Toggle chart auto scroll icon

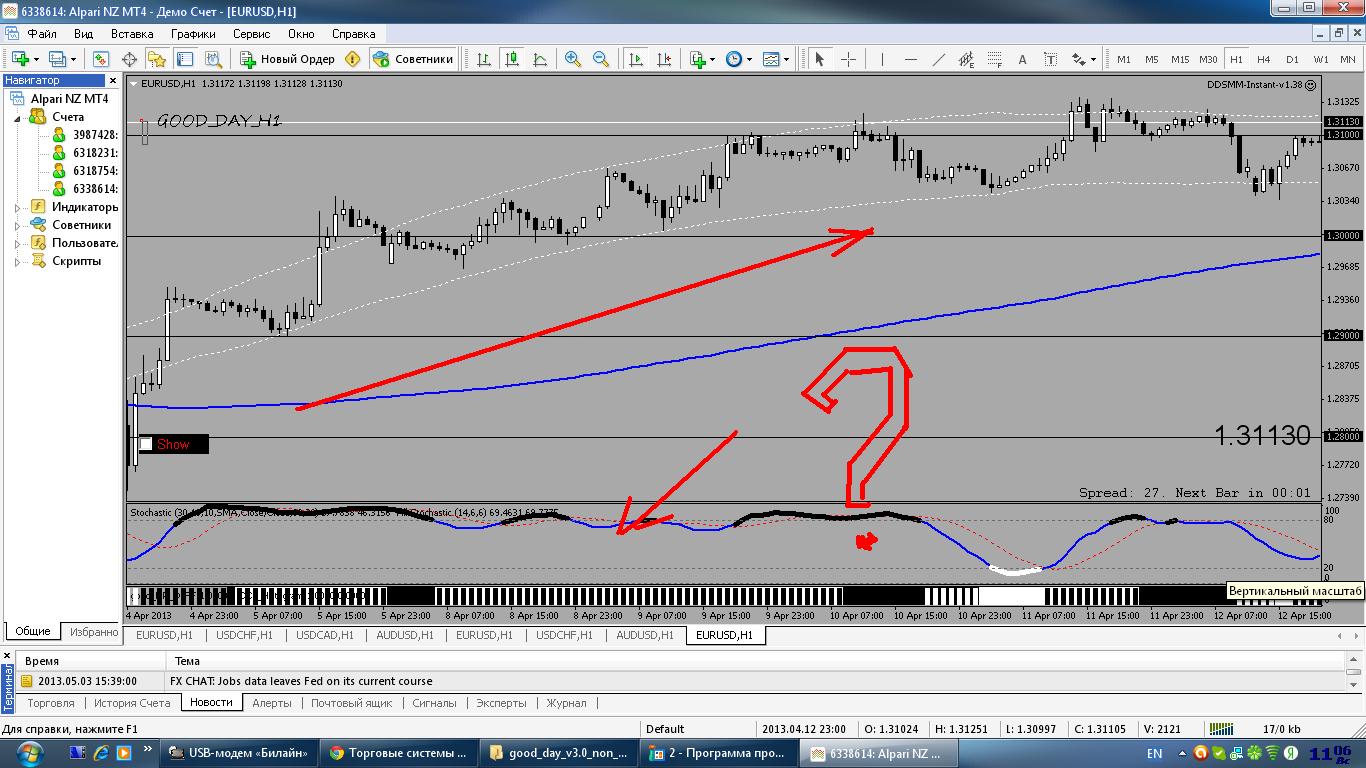coord(635,59)
